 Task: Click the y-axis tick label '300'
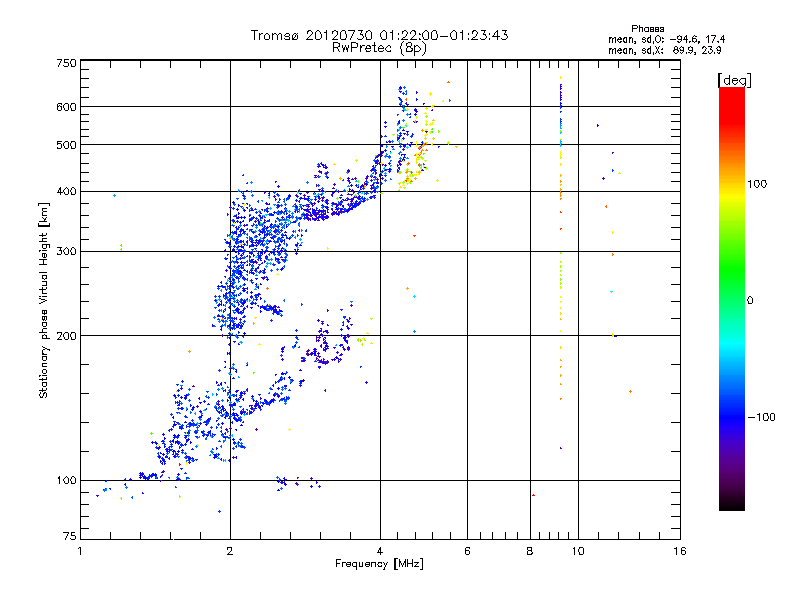coord(66,252)
